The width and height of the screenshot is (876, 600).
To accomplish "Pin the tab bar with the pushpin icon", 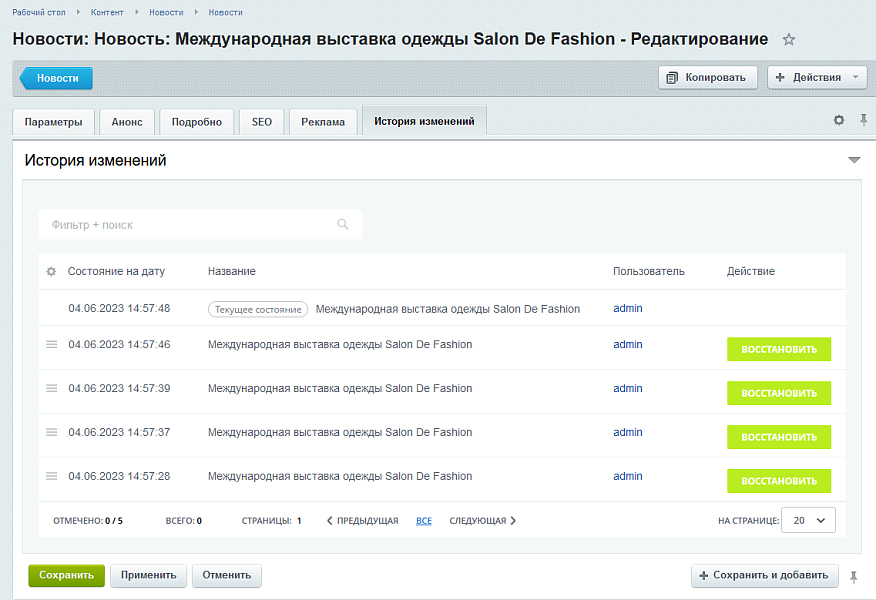I will coord(862,119).
